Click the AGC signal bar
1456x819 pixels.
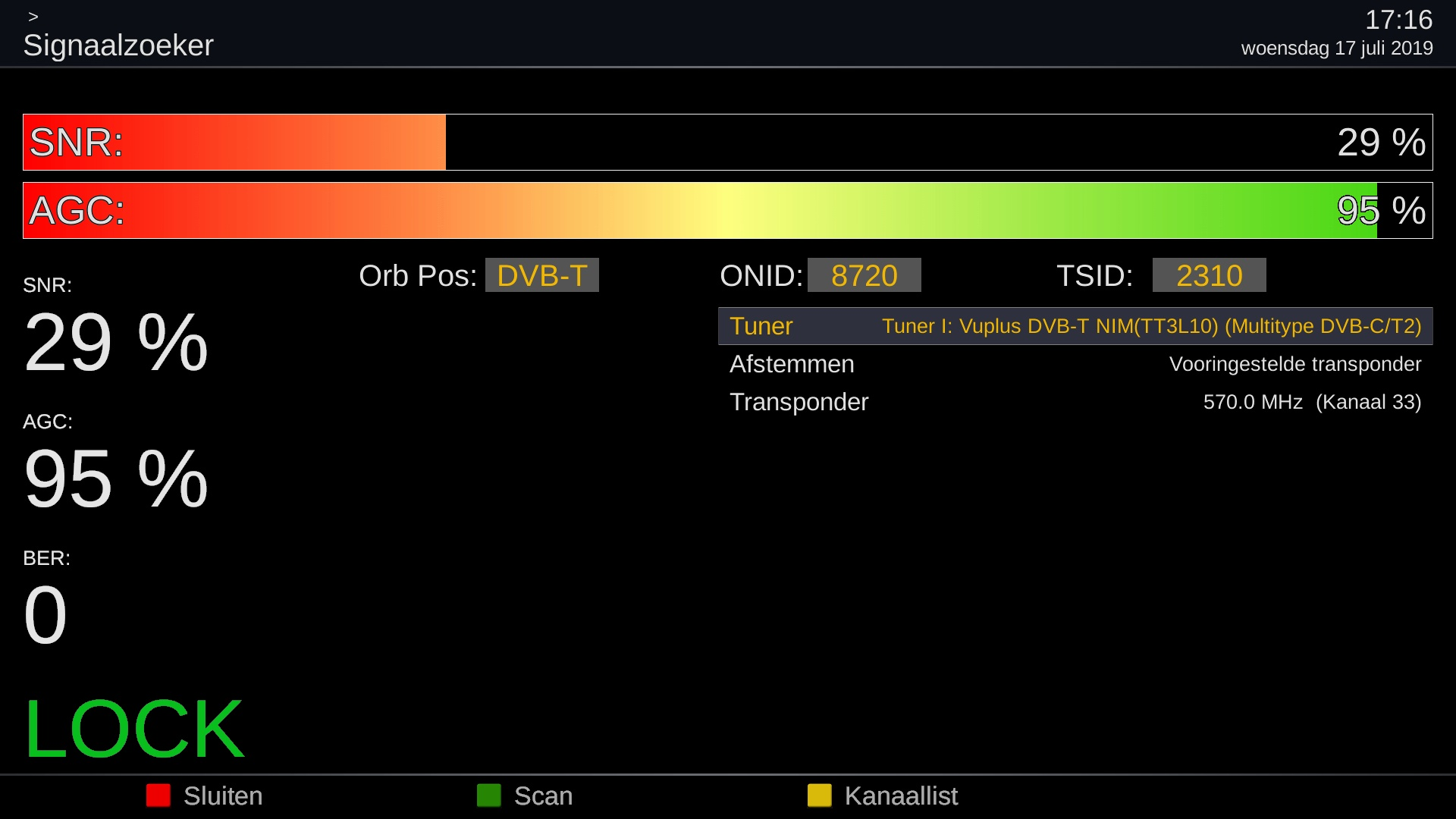pos(726,211)
